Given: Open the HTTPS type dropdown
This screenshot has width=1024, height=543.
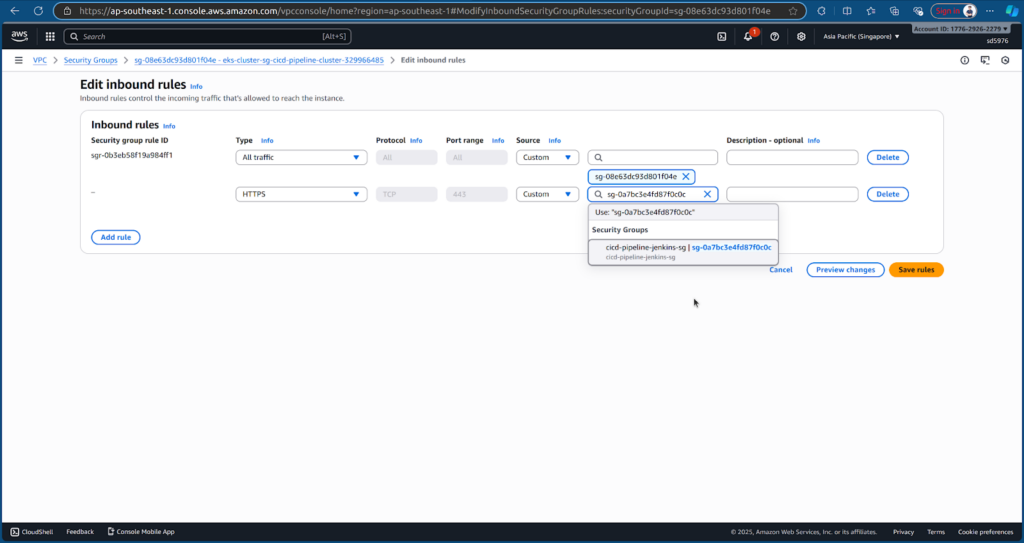Looking at the screenshot, I should point(301,194).
